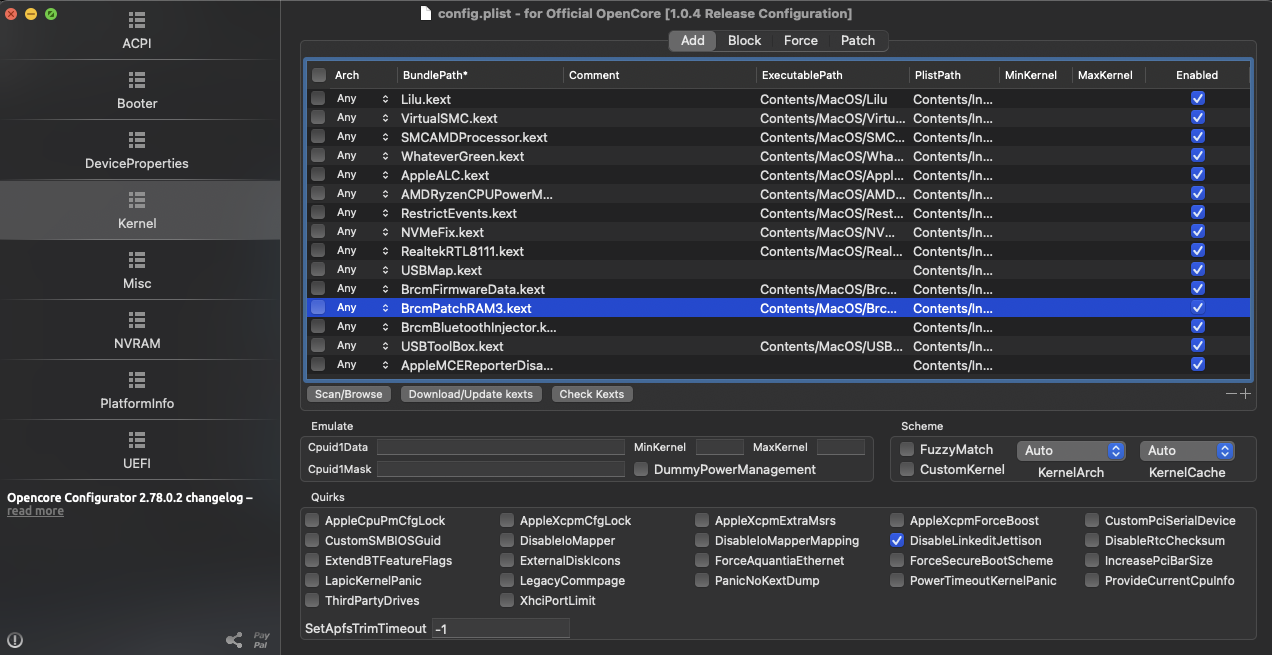Click the Download/Update kexts button

[470, 394]
